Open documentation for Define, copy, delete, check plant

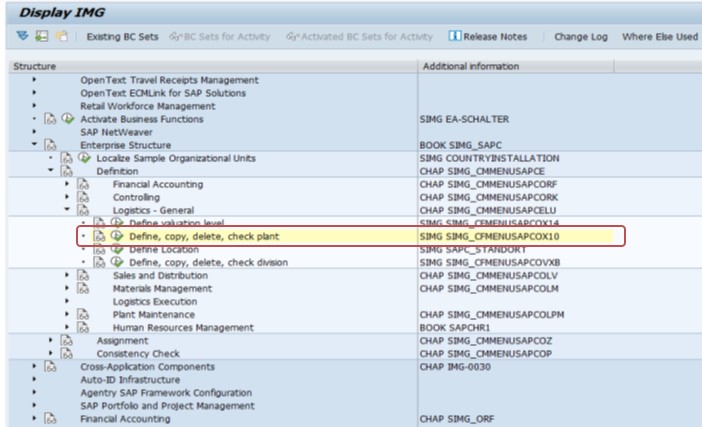99,236
